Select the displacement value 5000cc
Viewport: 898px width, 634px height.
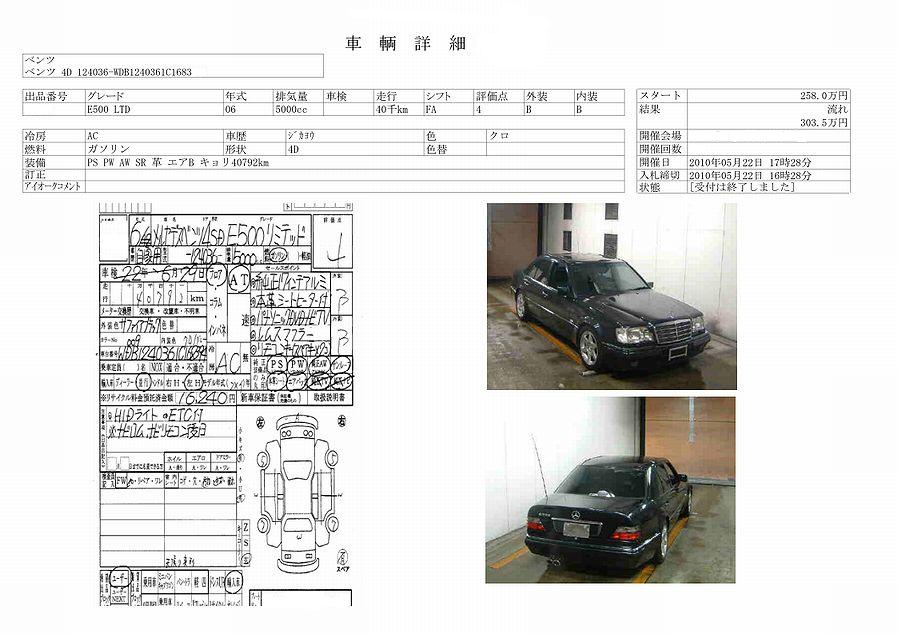point(292,109)
